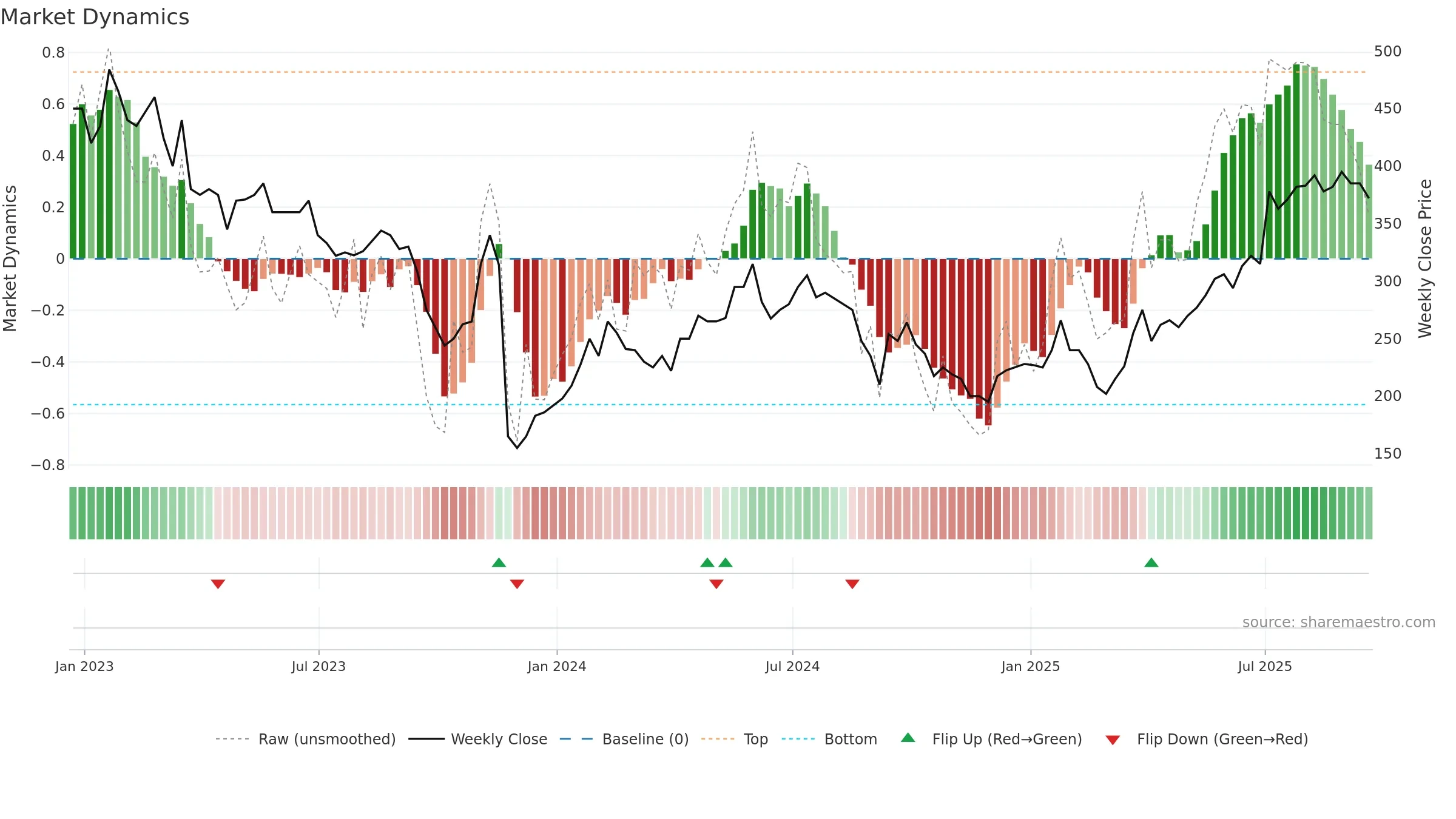Click the black Weekly Close legend line sample

426,739
